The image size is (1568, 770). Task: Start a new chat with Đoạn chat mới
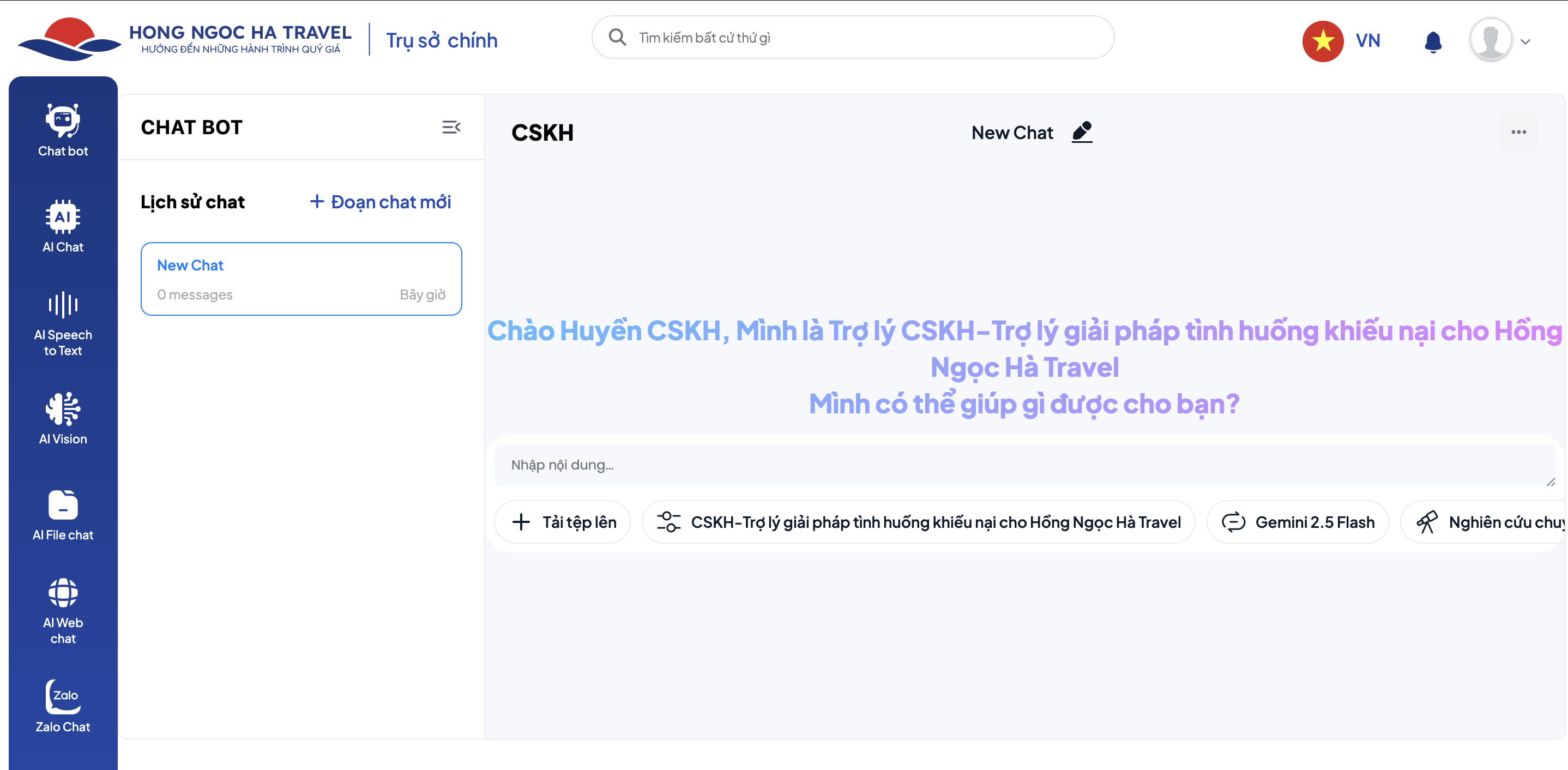(381, 201)
